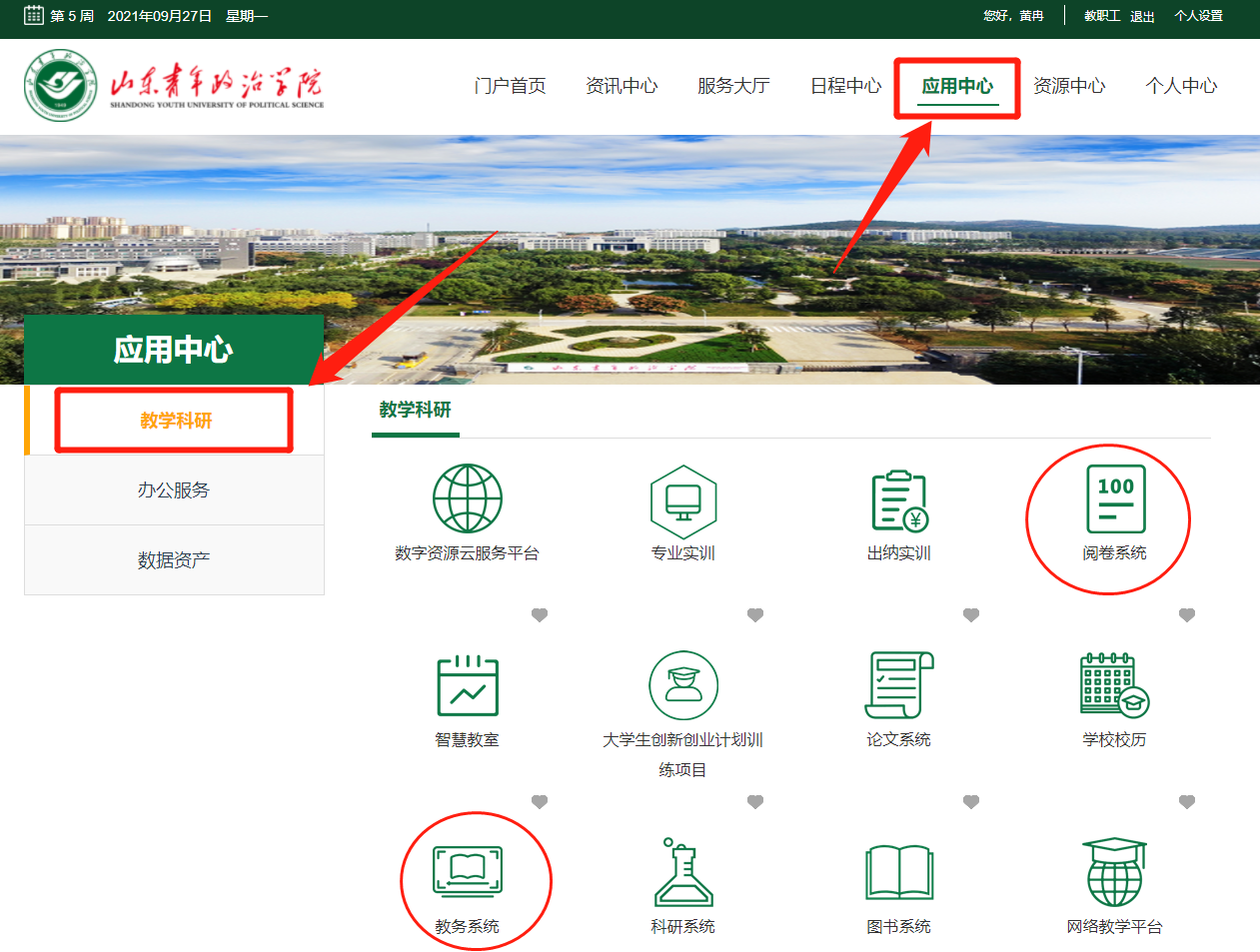Open the 数字资源云服务平台 globe icon
Viewport: 1260px width, 952px height.
[x=467, y=498]
